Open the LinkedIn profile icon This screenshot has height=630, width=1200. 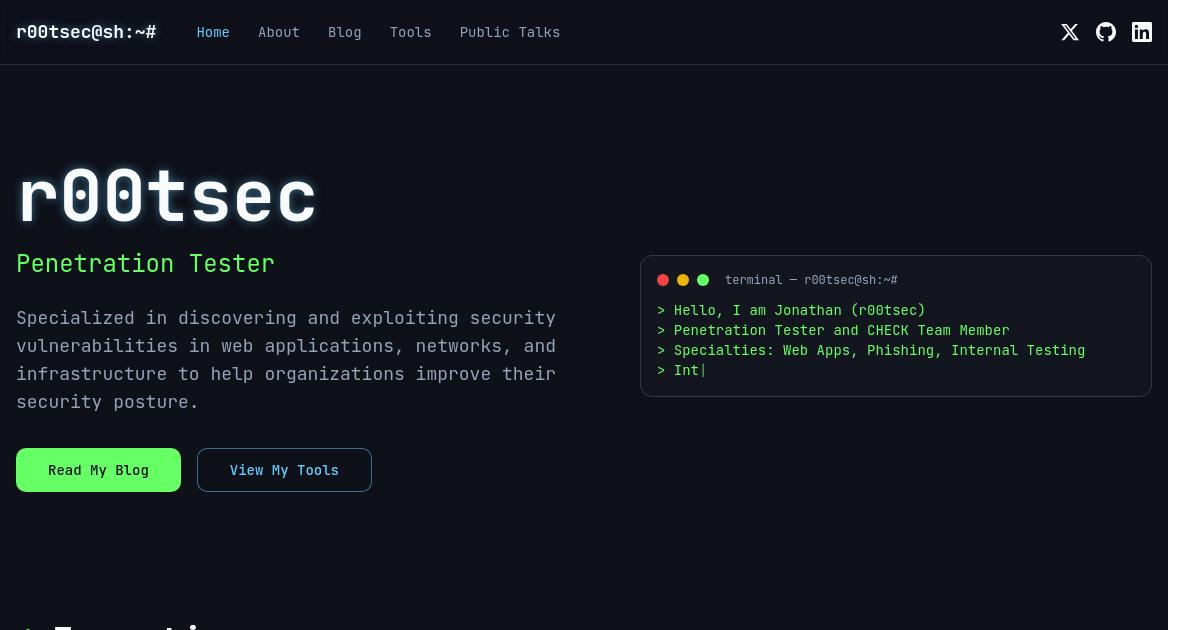pos(1142,32)
